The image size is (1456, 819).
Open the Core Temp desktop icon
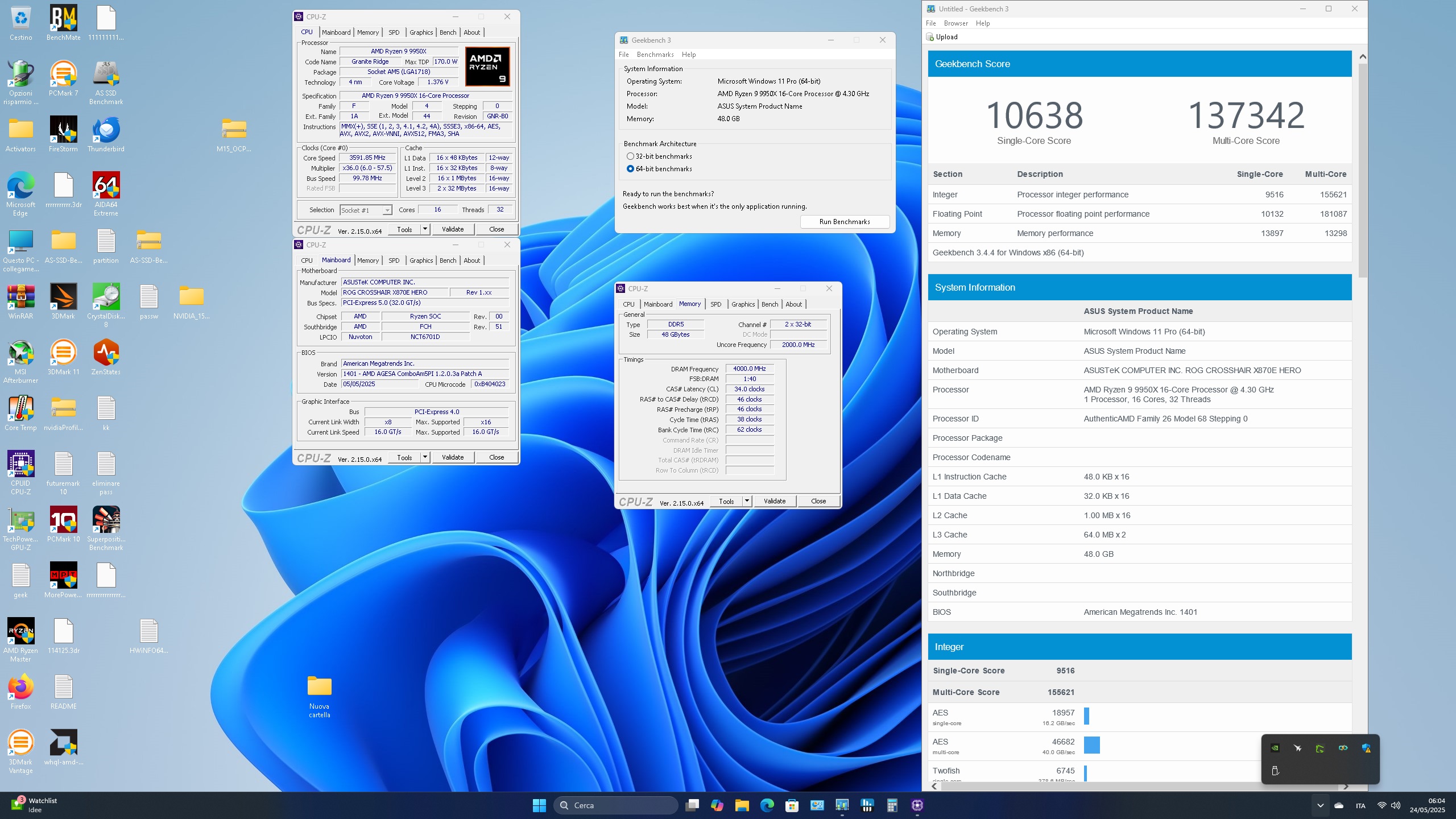[x=20, y=413]
